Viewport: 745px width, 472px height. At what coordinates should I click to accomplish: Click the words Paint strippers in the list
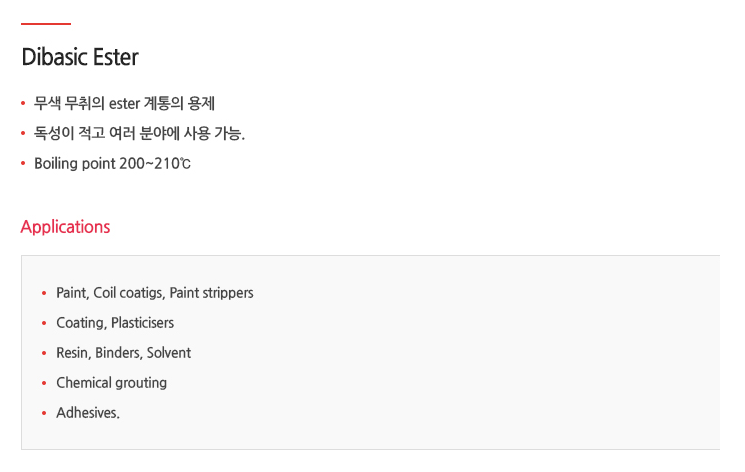coord(211,293)
